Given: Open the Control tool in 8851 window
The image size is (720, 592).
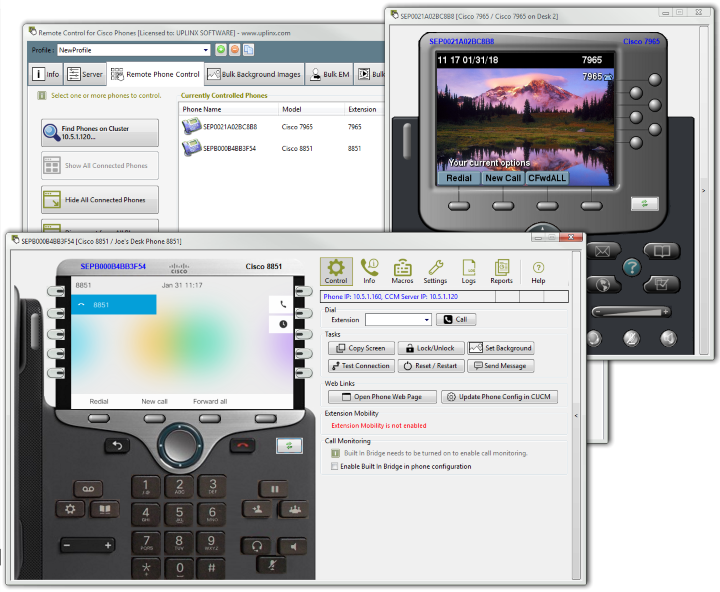Looking at the screenshot, I should tap(336, 271).
